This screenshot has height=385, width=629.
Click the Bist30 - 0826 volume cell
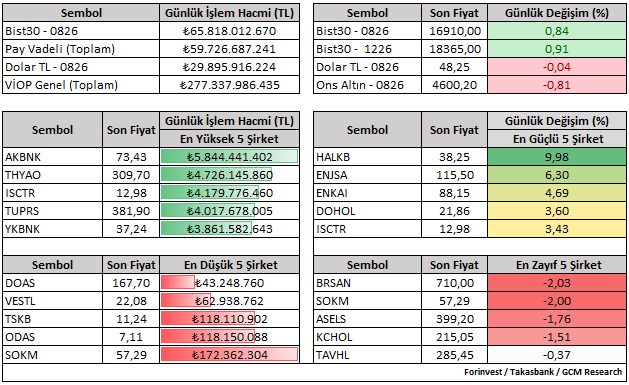229,31
